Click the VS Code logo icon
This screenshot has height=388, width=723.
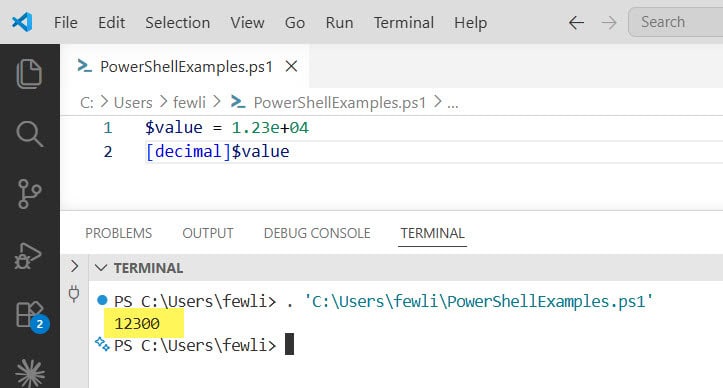click(22, 22)
